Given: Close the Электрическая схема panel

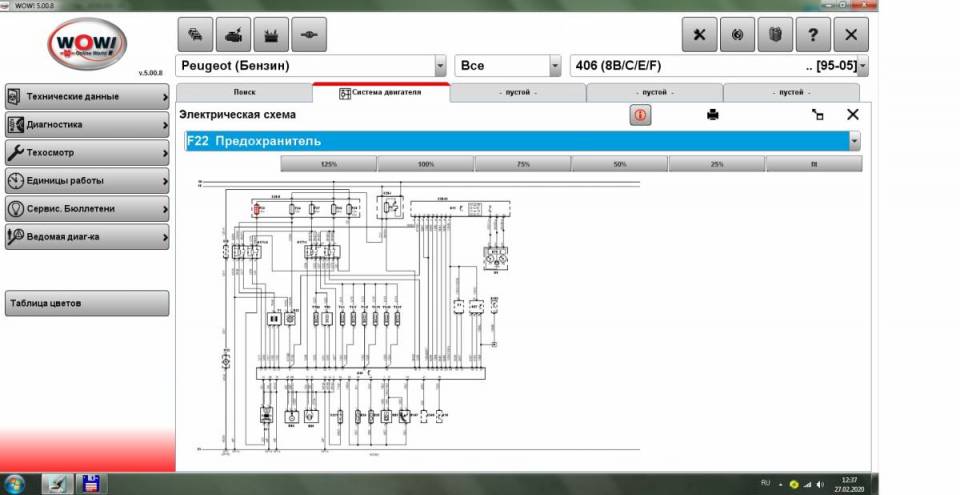Looking at the screenshot, I should pyautogui.click(x=853, y=115).
